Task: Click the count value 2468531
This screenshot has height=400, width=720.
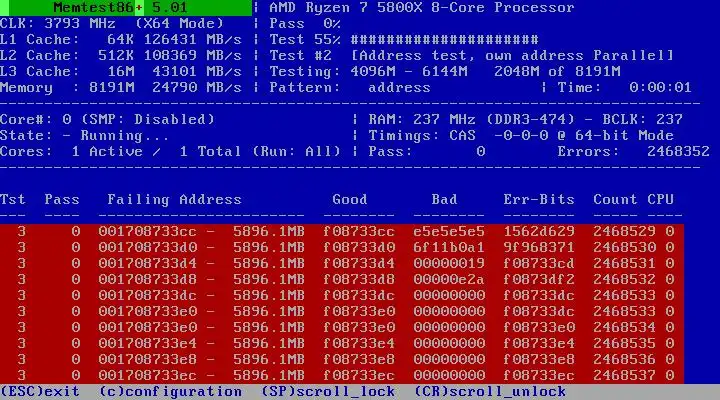Action: (x=624, y=264)
